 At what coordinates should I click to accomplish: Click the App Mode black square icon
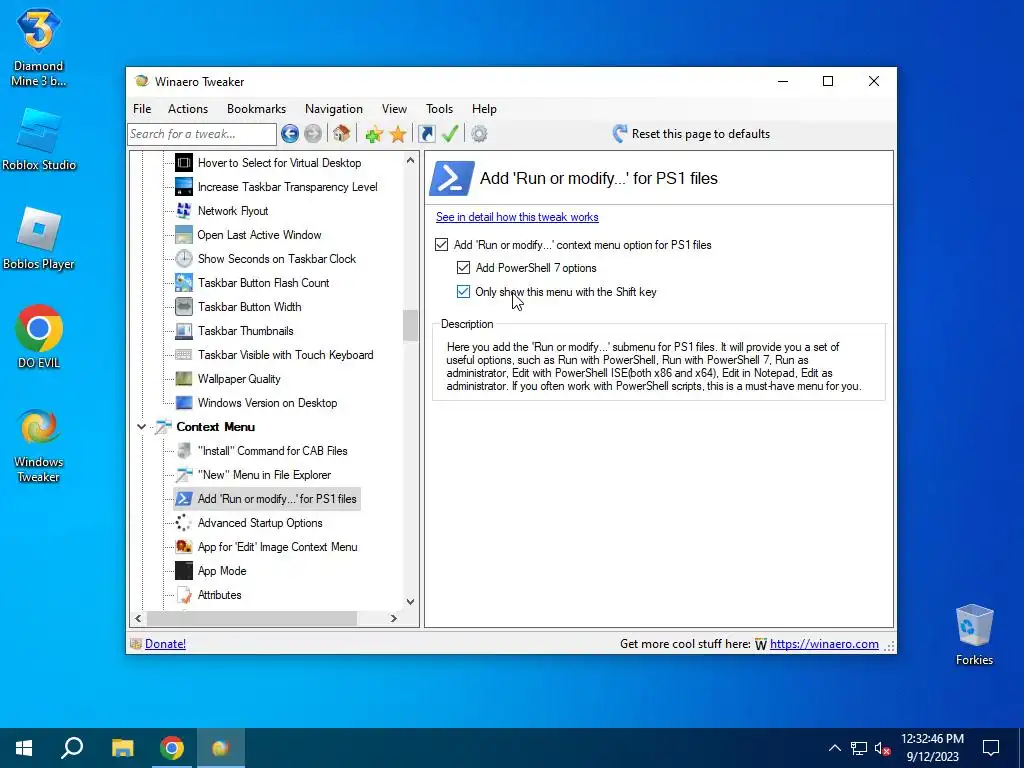184,571
